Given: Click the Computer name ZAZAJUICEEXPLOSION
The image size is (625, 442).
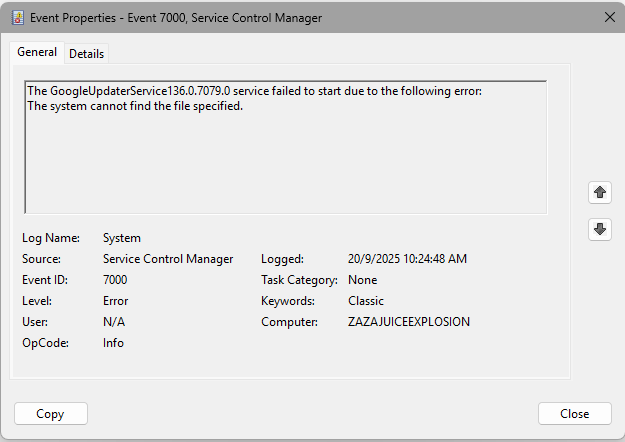Looking at the screenshot, I should pos(408,322).
